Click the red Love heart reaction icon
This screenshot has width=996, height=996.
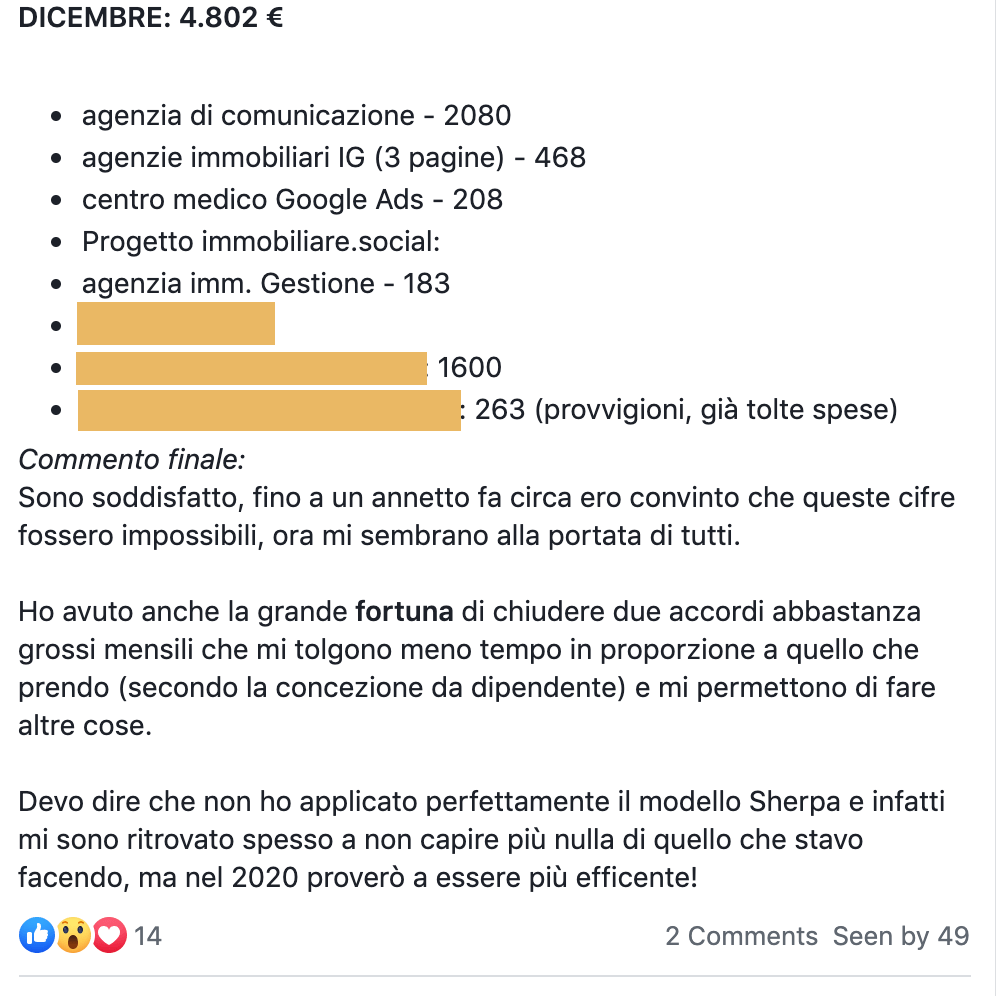(110, 935)
